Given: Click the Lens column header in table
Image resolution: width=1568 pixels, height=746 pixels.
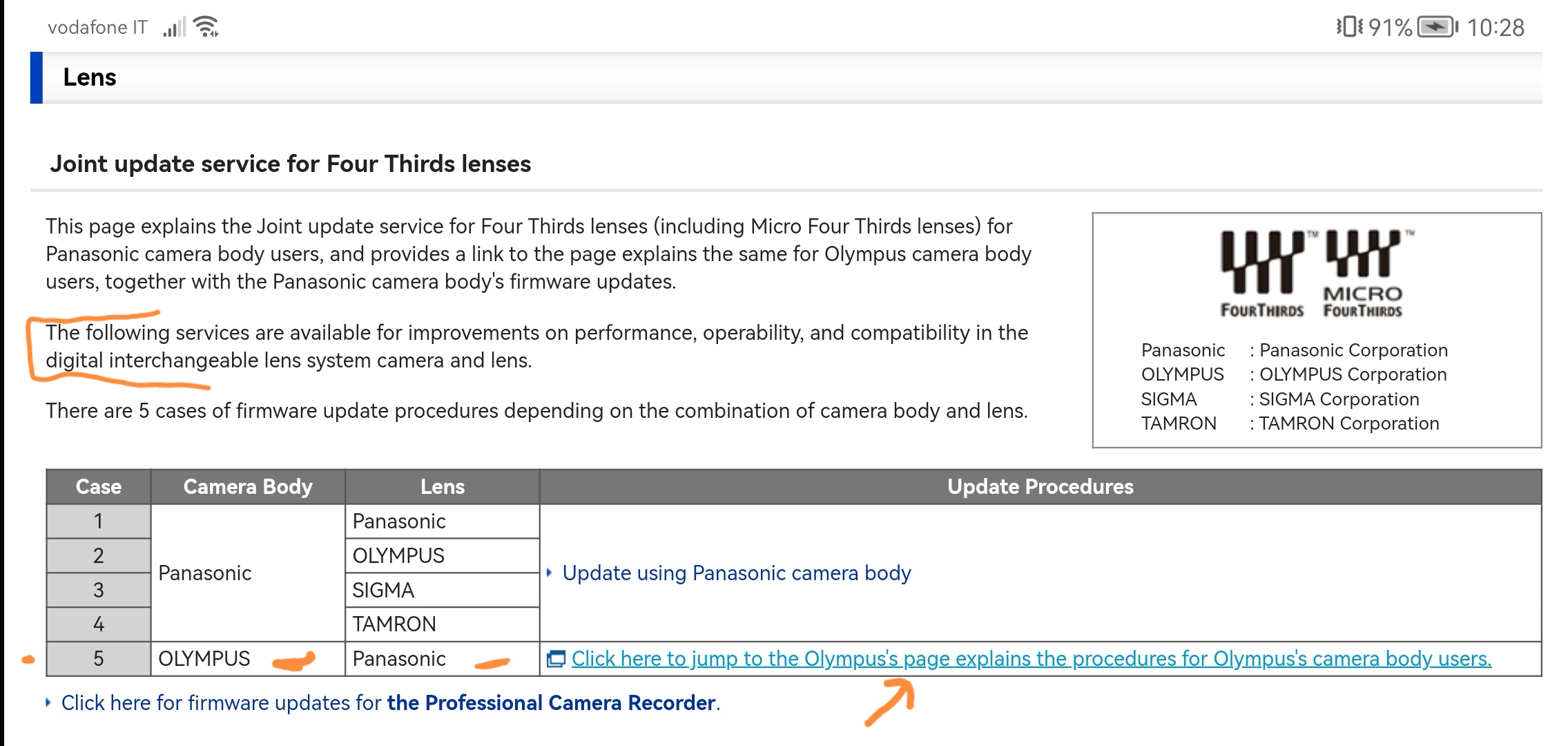Looking at the screenshot, I should [443, 486].
